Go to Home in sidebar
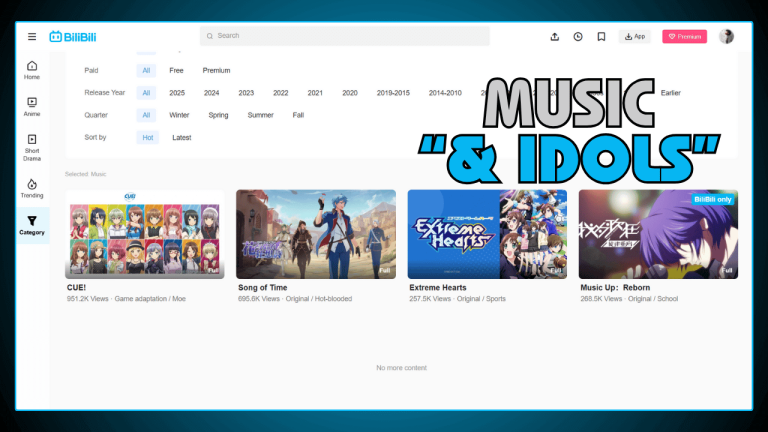The width and height of the screenshot is (768, 432). 32,69
